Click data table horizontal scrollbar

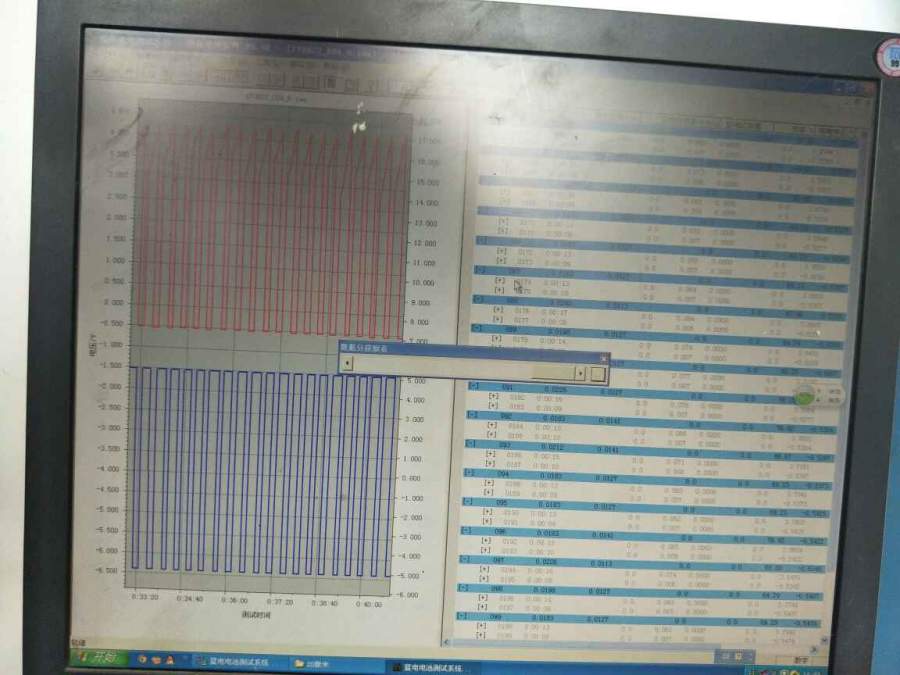click(x=631, y=646)
